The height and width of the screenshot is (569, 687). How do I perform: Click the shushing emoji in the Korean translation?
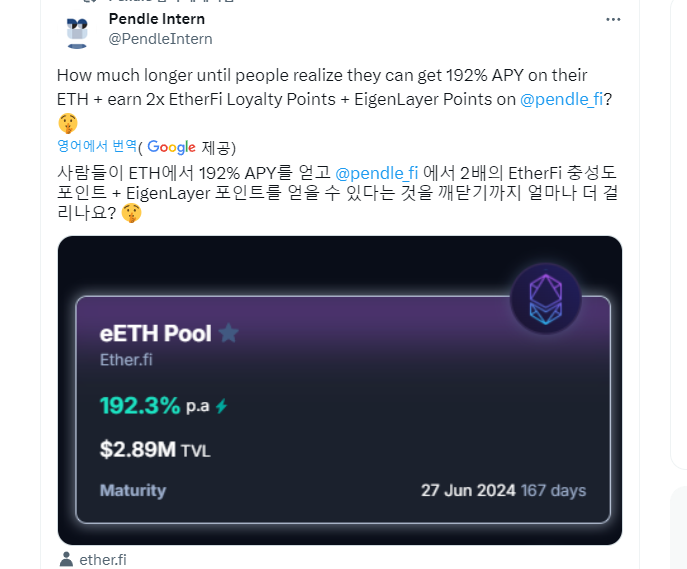tap(131, 213)
